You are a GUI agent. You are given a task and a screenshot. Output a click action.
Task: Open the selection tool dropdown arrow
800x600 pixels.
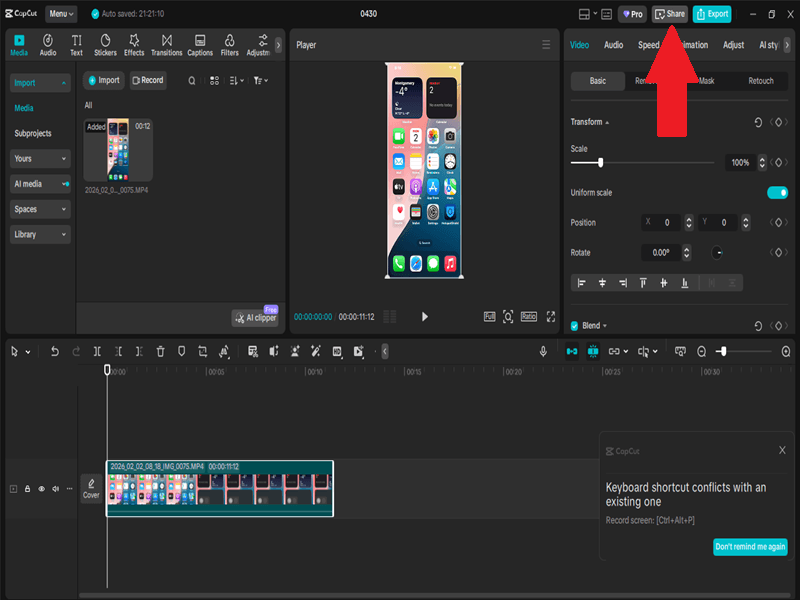28,352
